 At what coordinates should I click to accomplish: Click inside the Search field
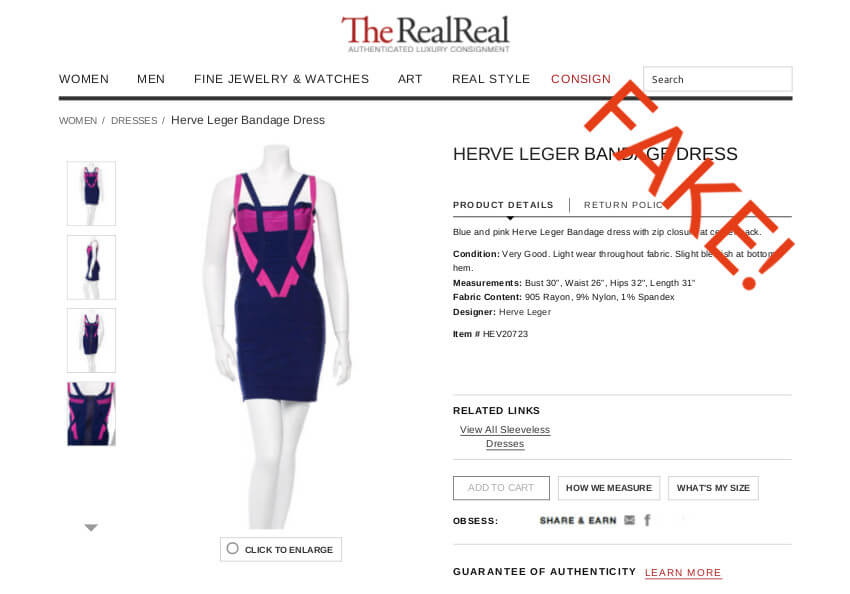pos(718,79)
